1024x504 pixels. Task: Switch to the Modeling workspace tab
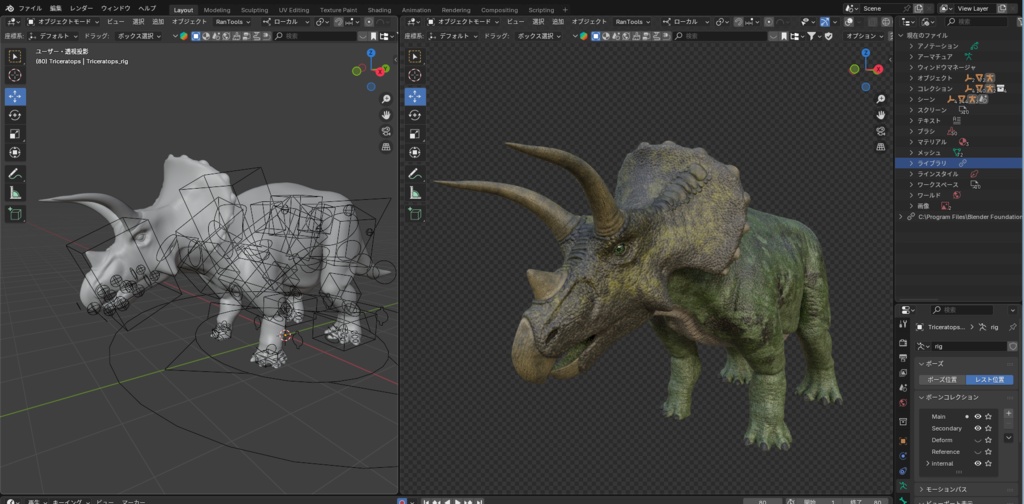217,10
